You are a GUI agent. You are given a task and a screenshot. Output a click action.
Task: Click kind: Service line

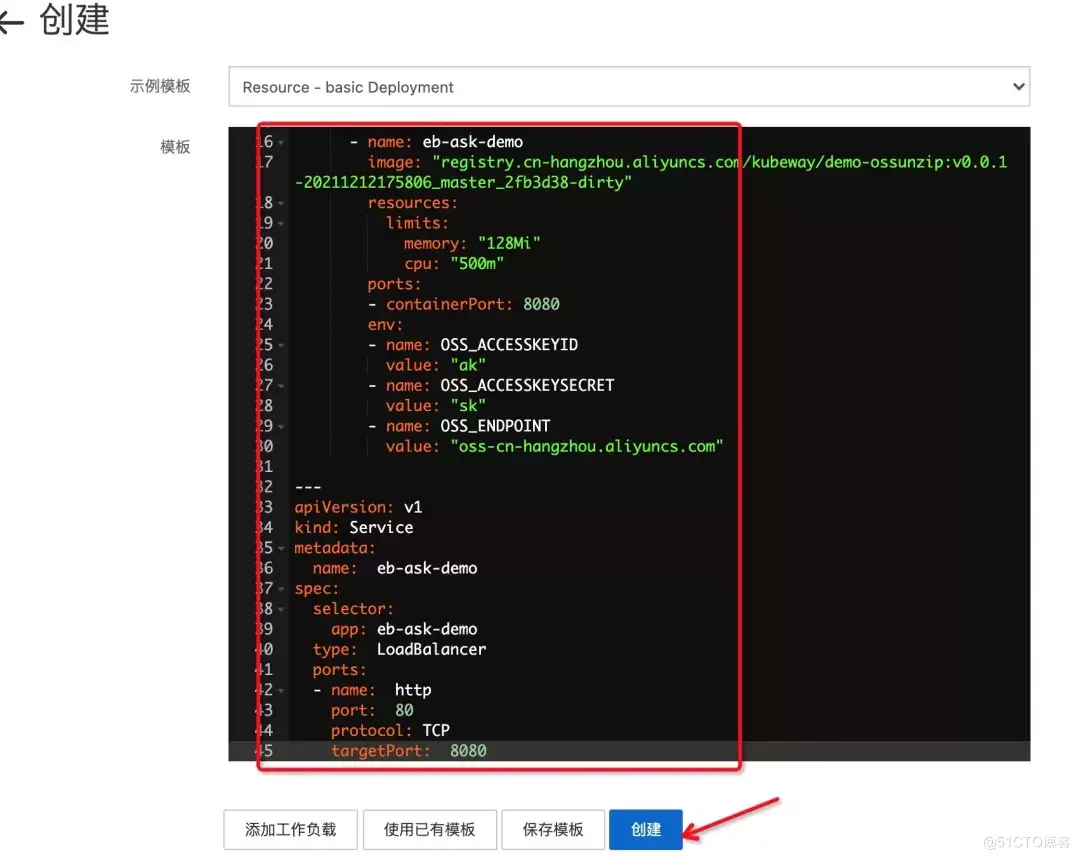[x=354, y=527]
